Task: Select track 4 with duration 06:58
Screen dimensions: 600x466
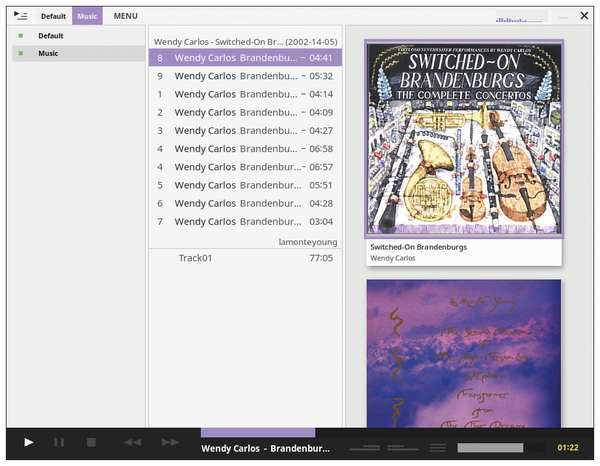Action: [245, 149]
